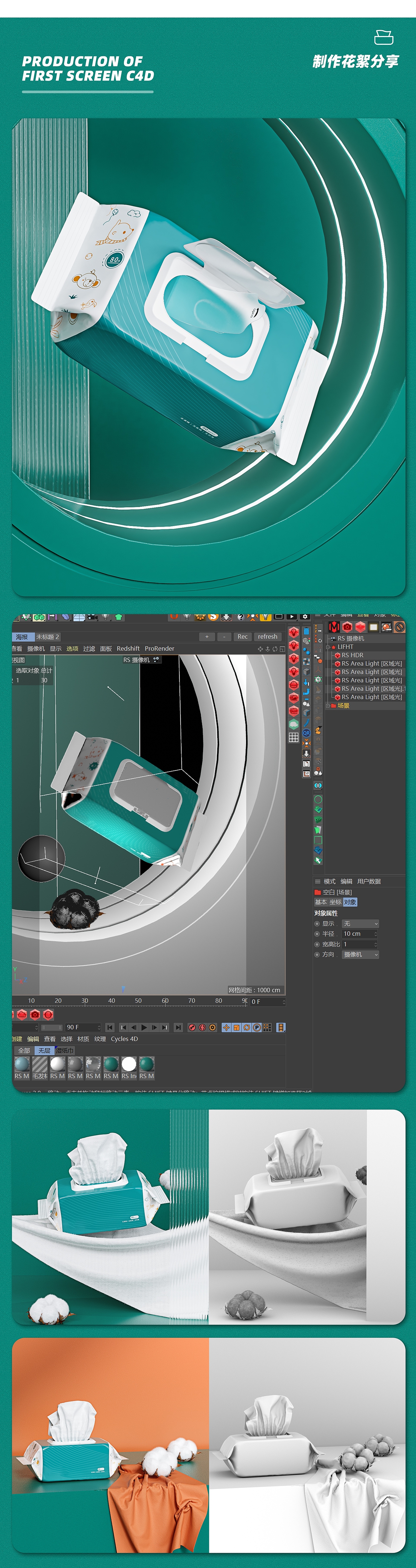
Task: Click the play forward button in timeline
Action: (144, 1027)
